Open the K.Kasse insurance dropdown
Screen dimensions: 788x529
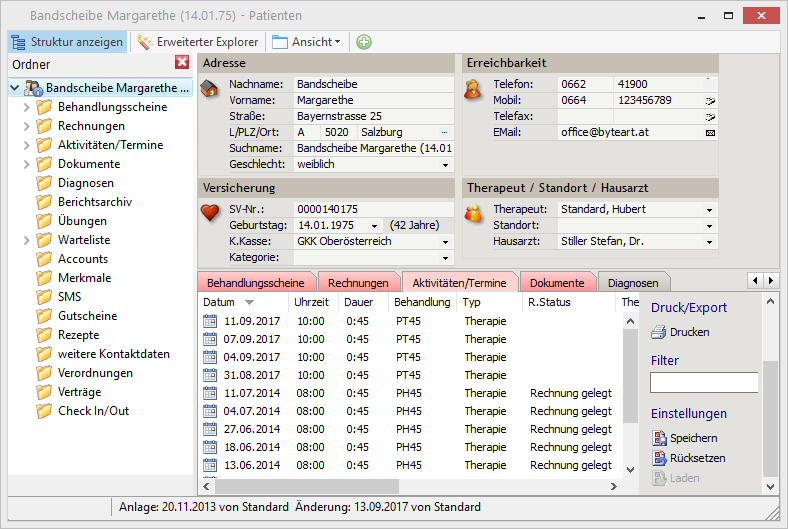(445, 241)
